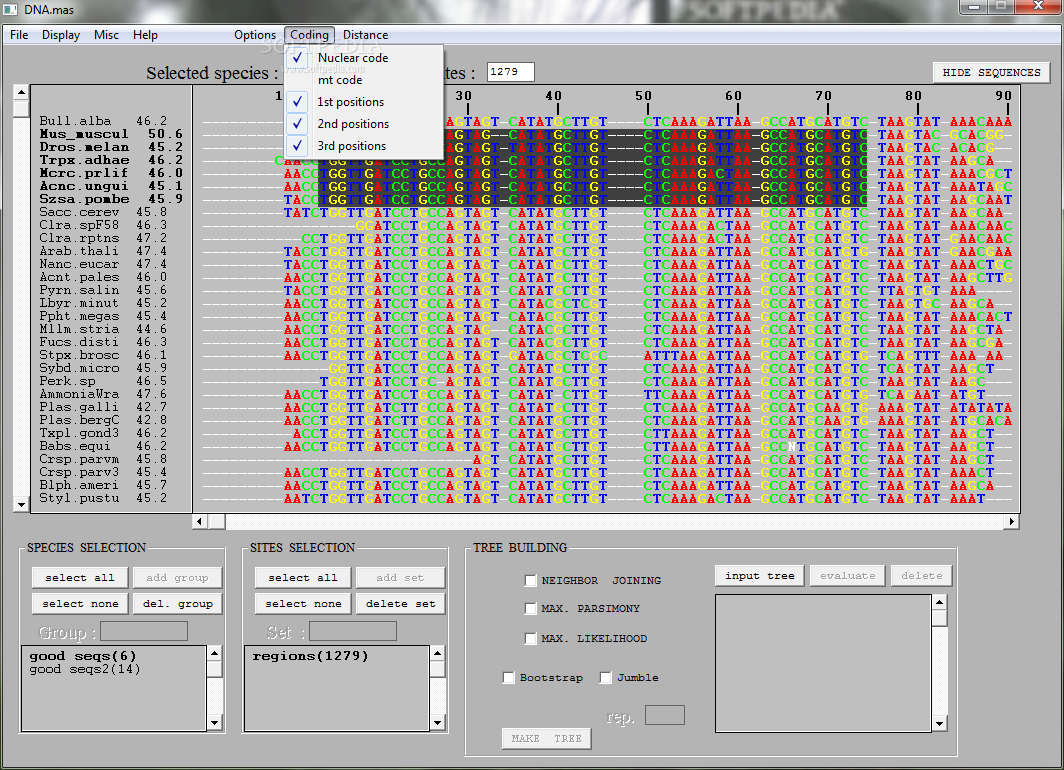Select group good seqs(6)
Screen dimensions: 1064x770
point(83,656)
